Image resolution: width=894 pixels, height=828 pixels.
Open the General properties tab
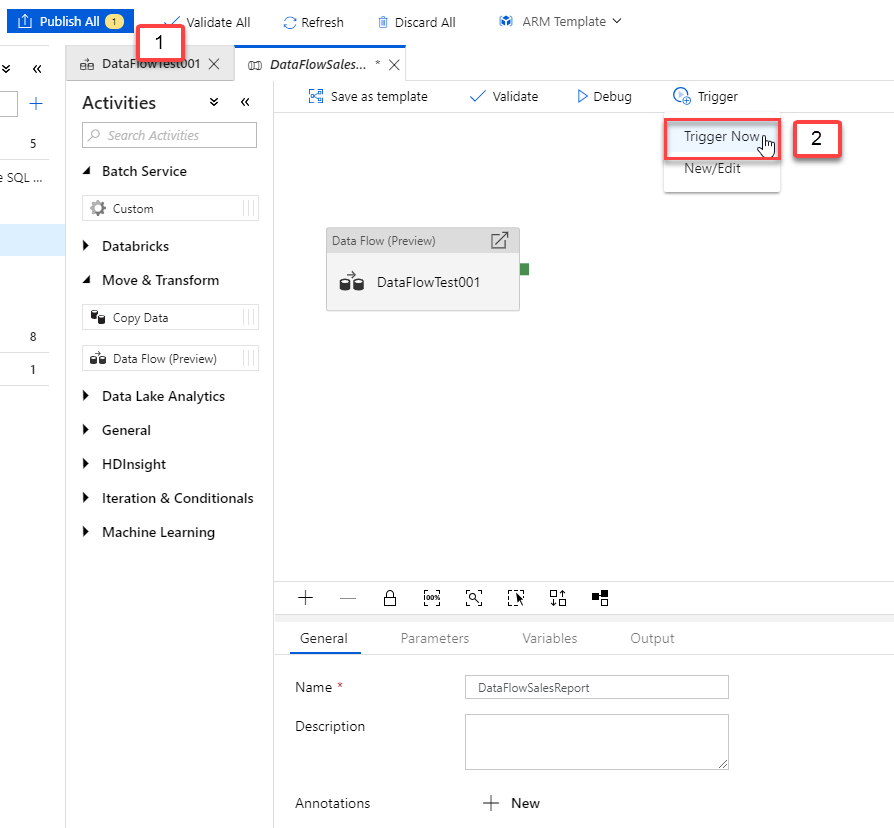(324, 638)
